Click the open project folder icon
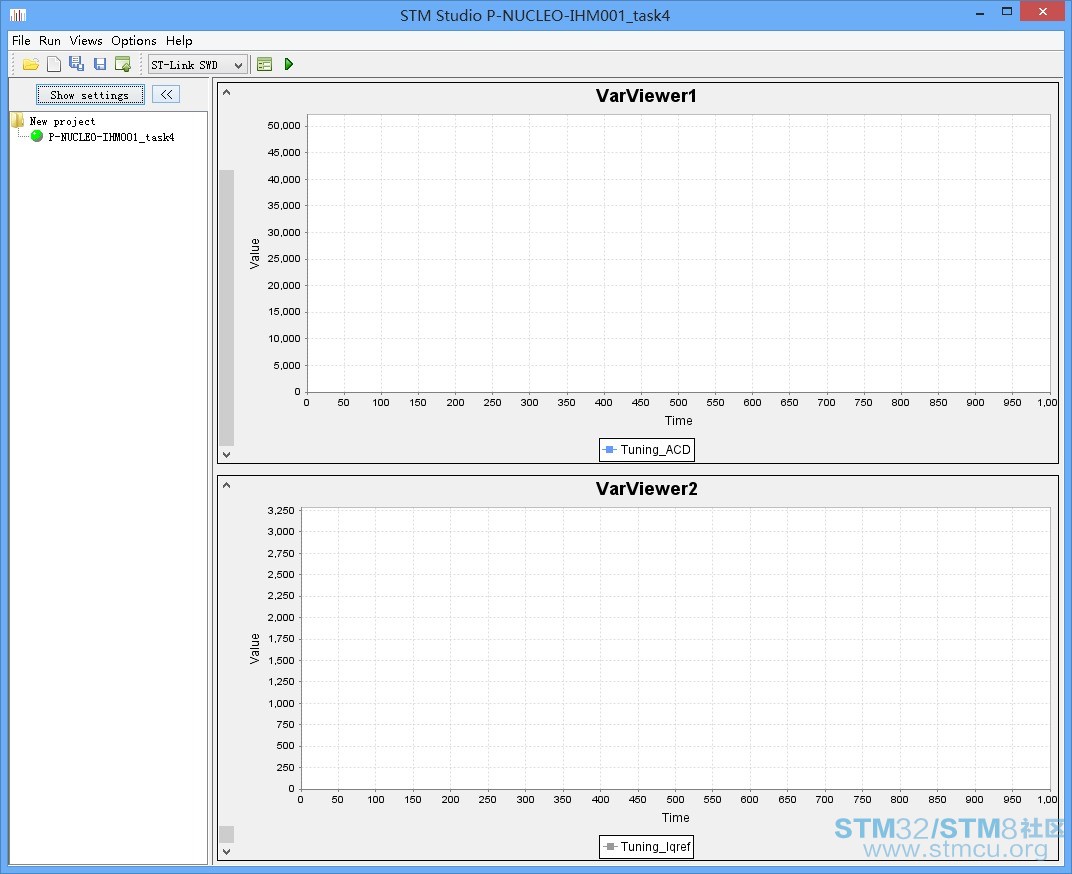This screenshot has height=874, width=1072. point(31,64)
